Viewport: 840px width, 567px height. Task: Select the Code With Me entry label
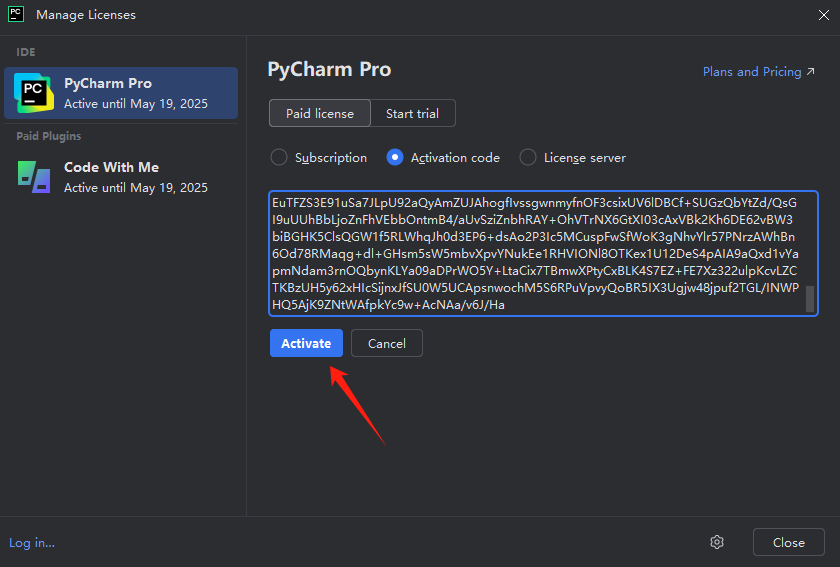(111, 167)
